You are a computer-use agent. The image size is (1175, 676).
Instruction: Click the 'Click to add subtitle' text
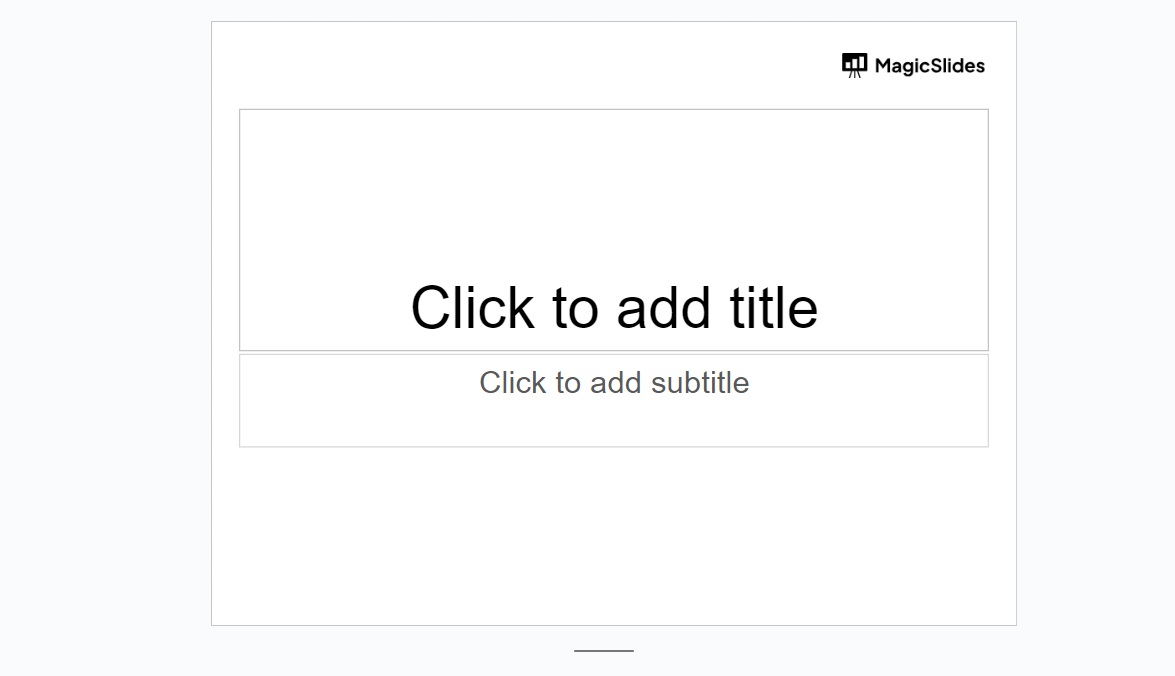click(x=614, y=383)
